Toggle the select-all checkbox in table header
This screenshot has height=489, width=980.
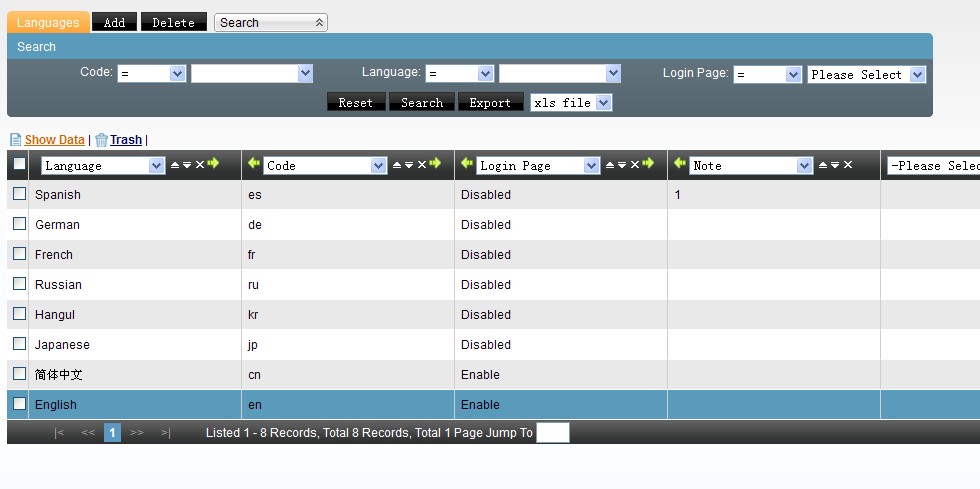pyautogui.click(x=19, y=165)
